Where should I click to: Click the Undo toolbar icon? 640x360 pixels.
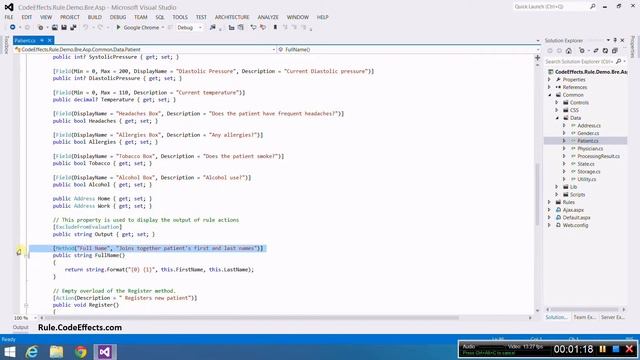86,27
